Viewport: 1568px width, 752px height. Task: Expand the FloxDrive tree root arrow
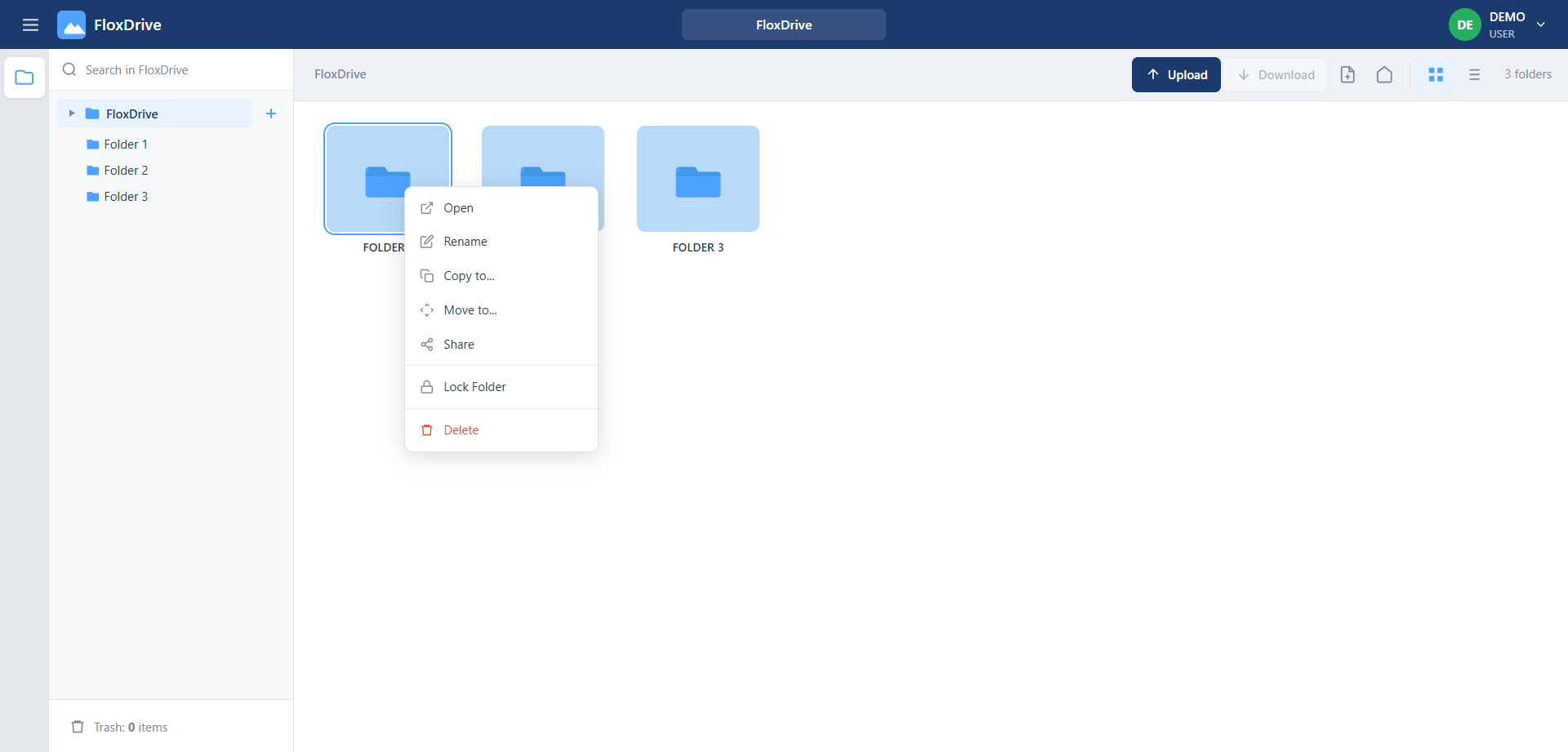72,113
